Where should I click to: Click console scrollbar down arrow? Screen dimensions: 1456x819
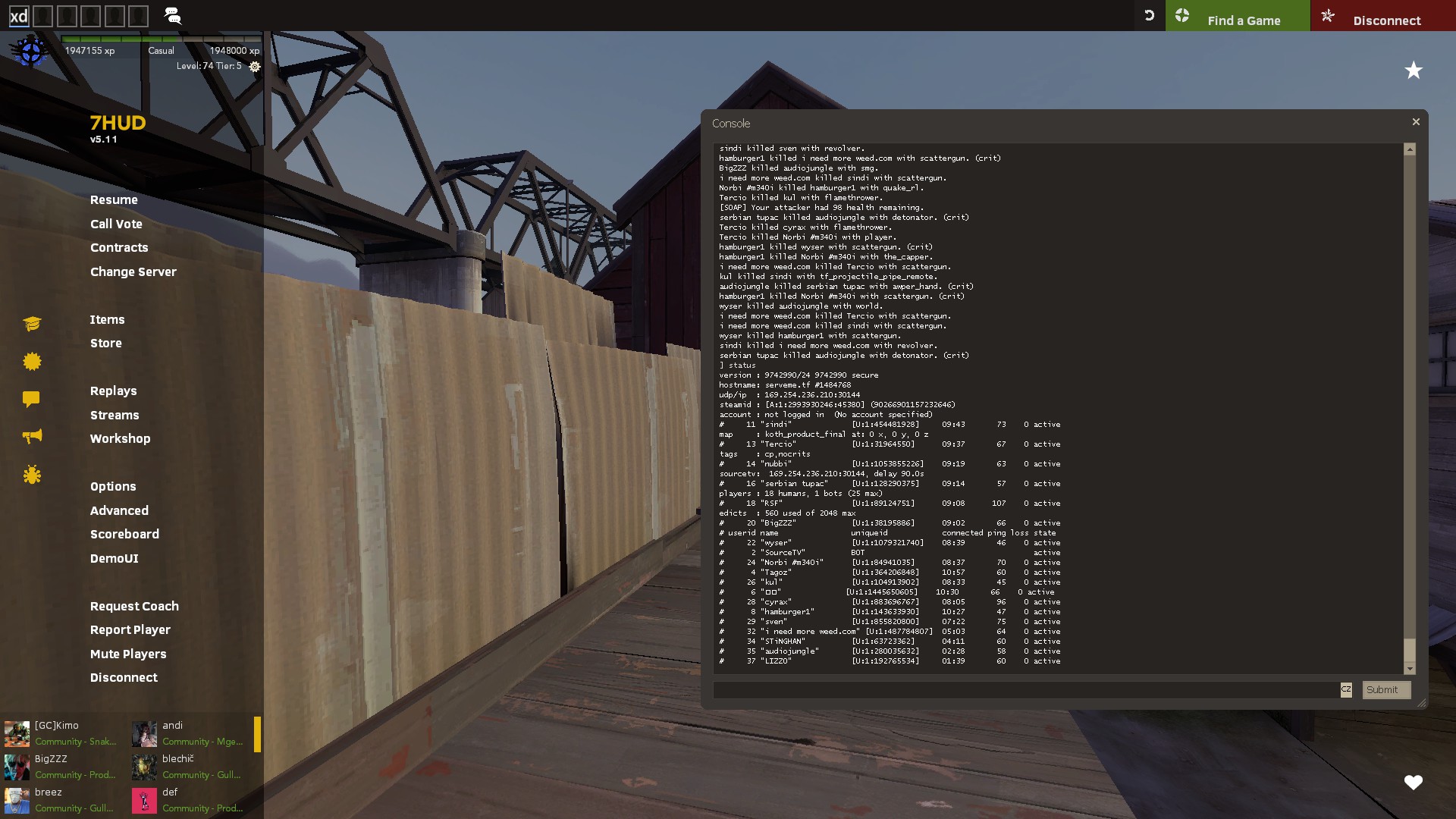1410,669
